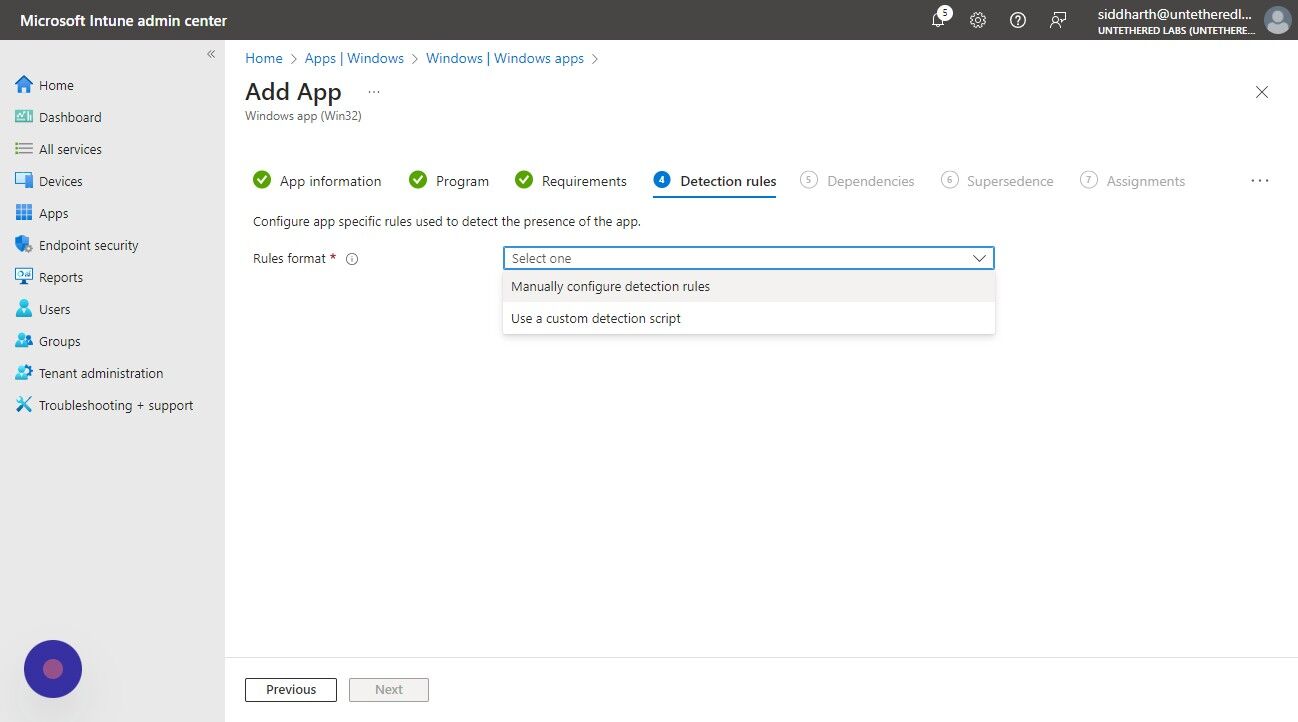
Task: Click the user account avatar
Action: [x=1277, y=20]
